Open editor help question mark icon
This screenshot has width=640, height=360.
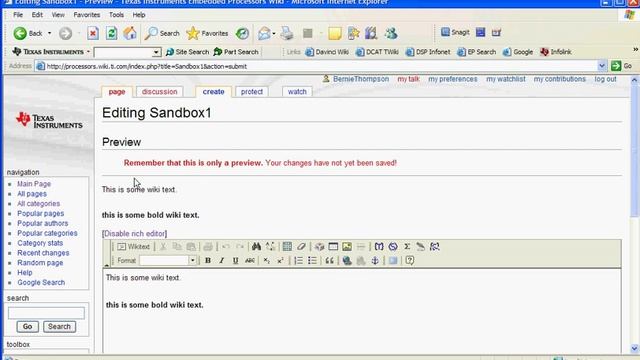(x=410, y=260)
